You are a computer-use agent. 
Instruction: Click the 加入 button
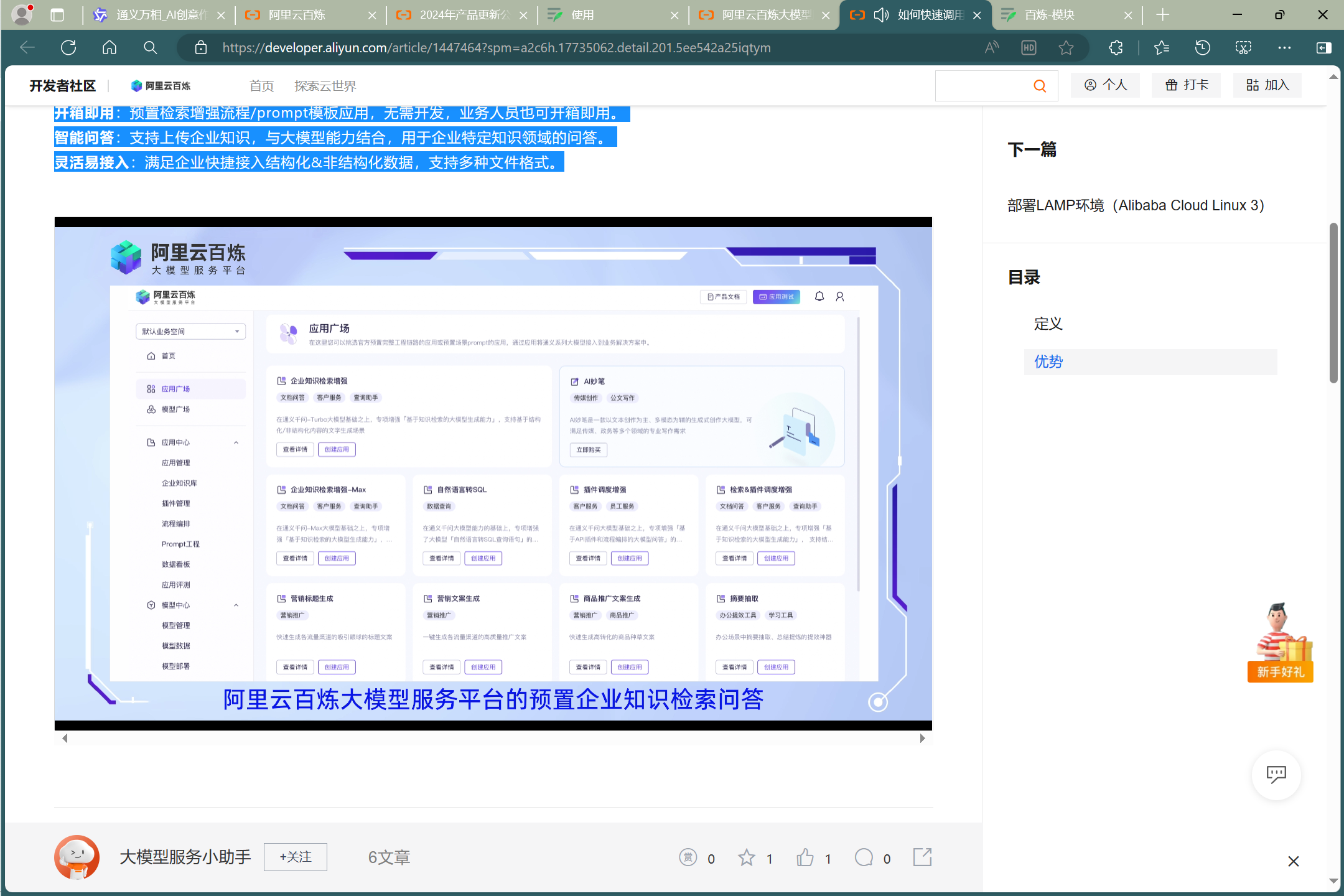(x=1267, y=85)
